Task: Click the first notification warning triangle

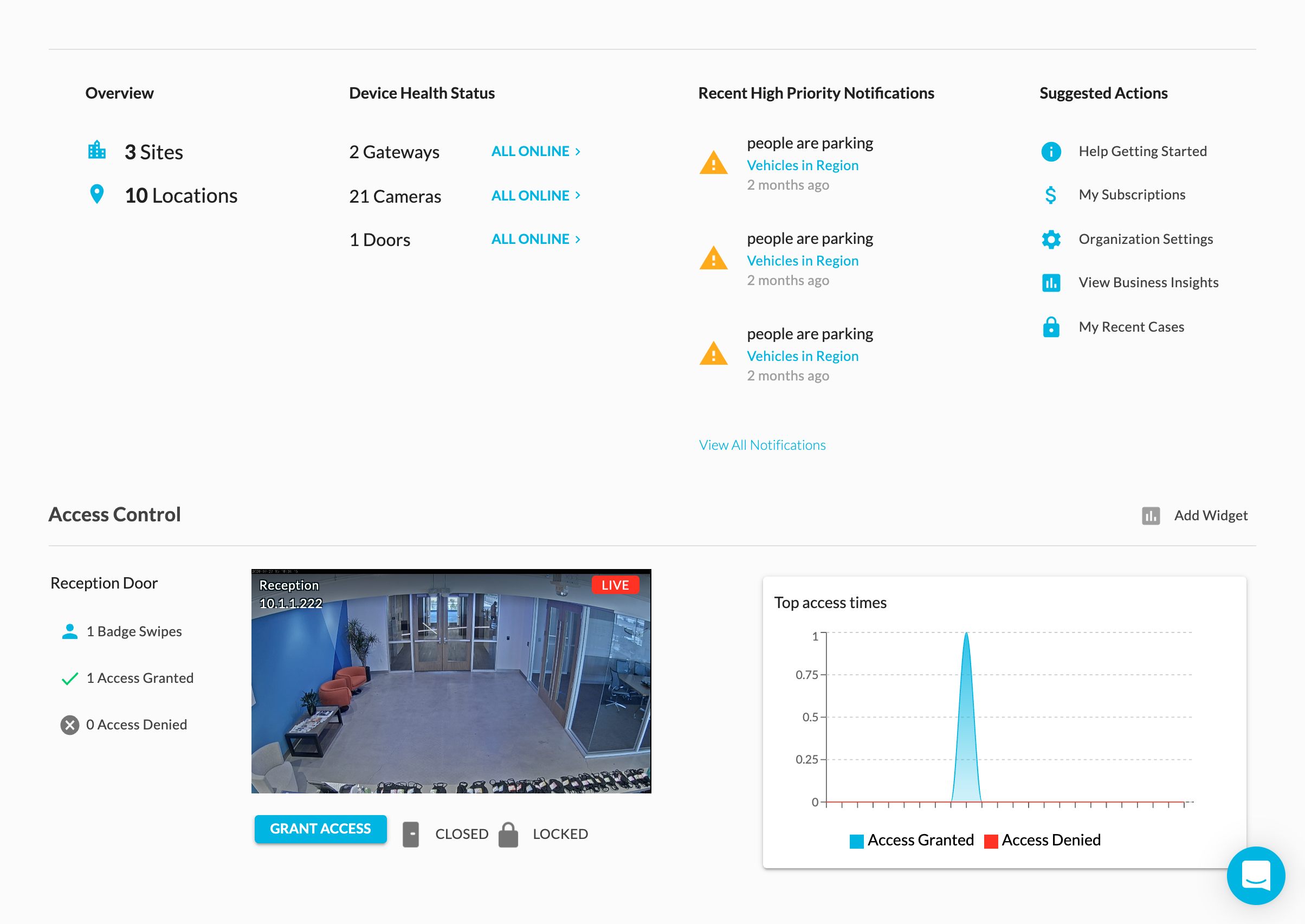Action: 713,162
